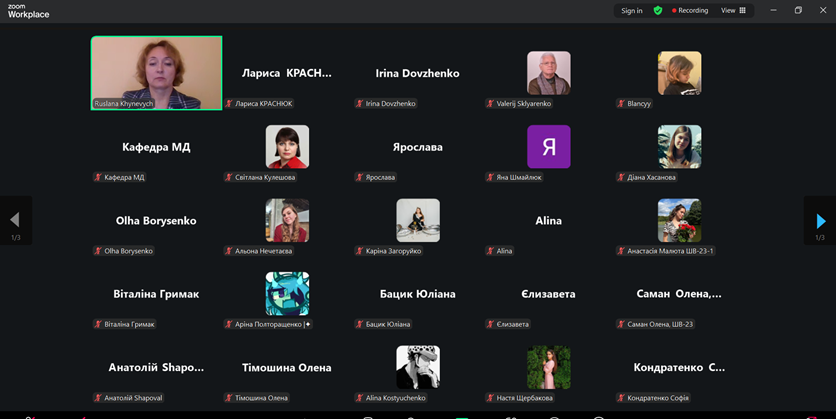The image size is (836, 419).
Task: Go to next page of participants
Action: click(x=821, y=221)
